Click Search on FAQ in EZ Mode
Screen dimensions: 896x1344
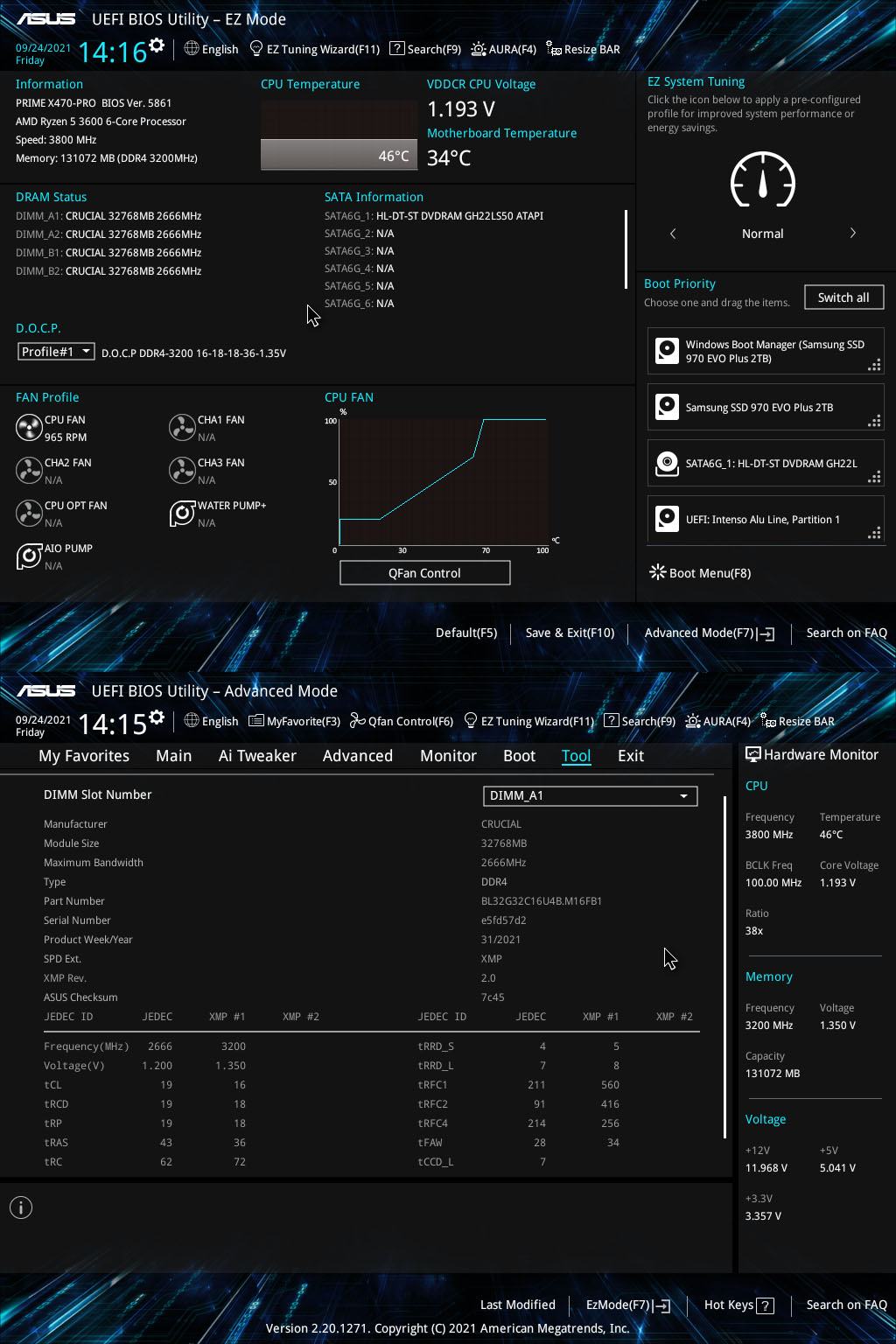pyautogui.click(x=846, y=633)
